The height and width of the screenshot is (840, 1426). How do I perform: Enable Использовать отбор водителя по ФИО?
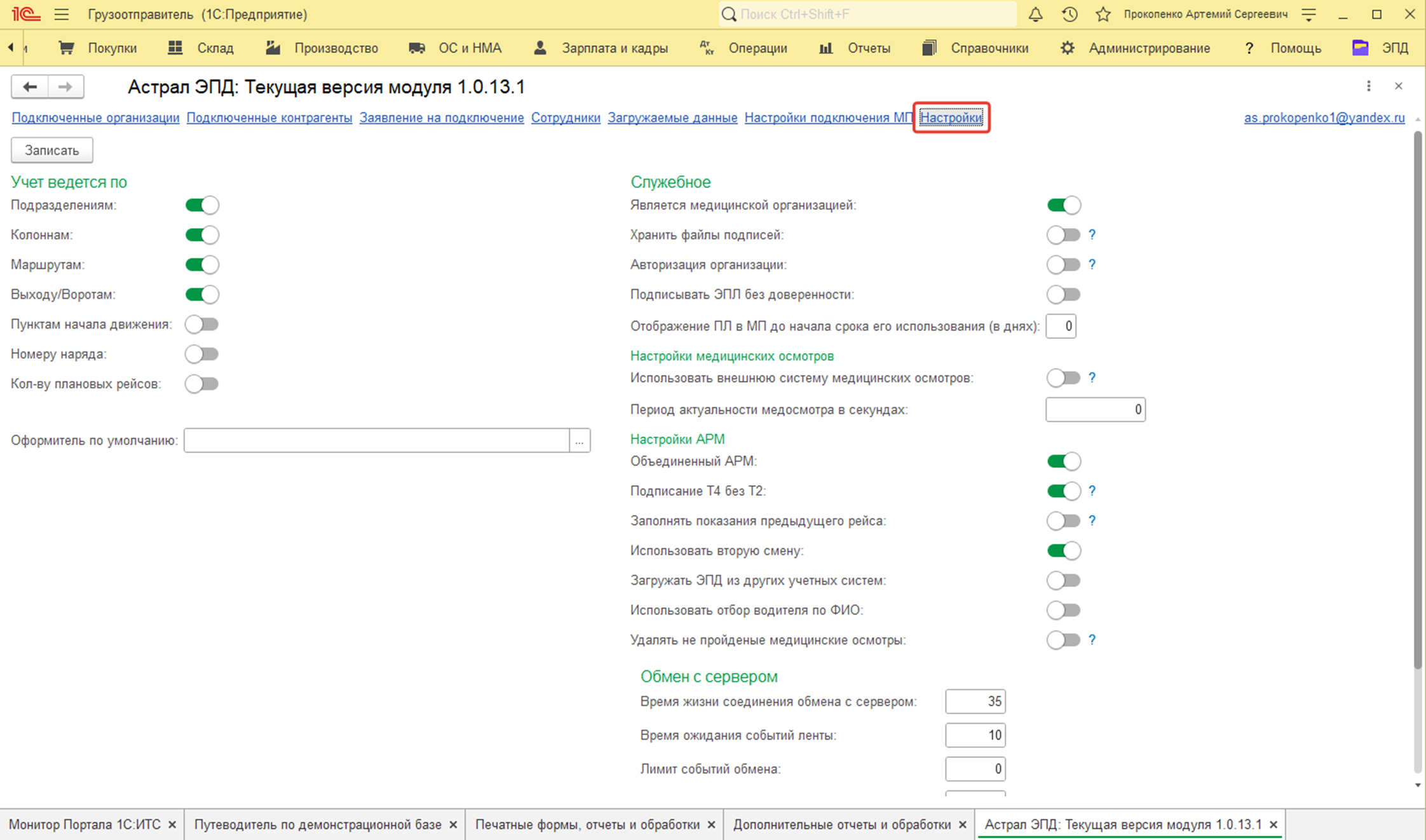1064,610
